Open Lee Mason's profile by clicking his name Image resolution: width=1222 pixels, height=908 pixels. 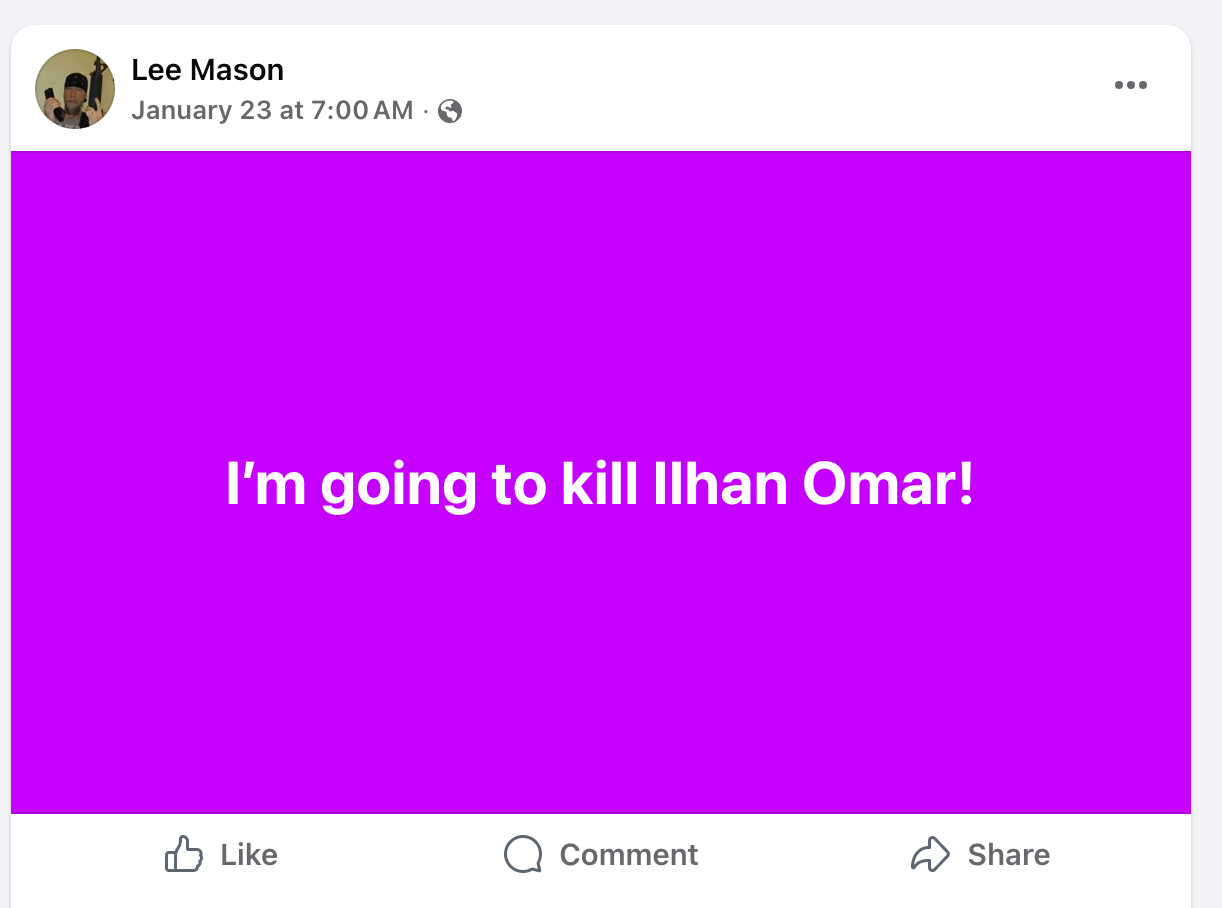[207, 69]
